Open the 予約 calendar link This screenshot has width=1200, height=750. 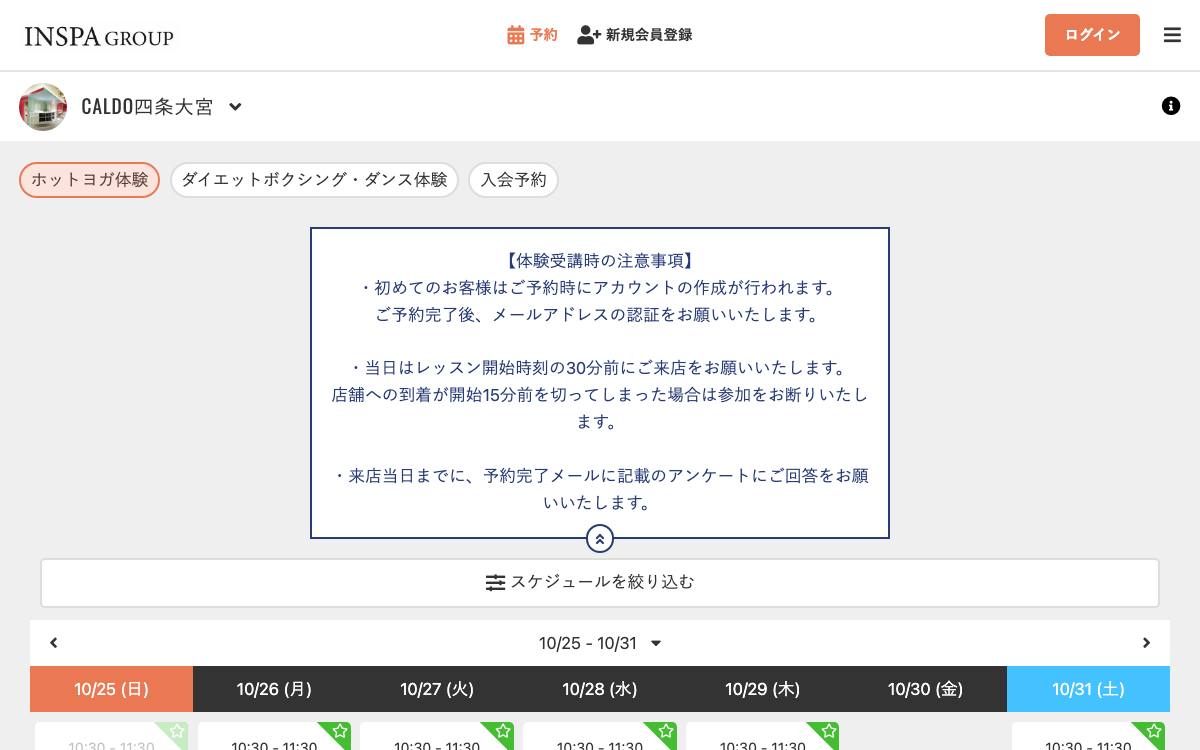(532, 35)
